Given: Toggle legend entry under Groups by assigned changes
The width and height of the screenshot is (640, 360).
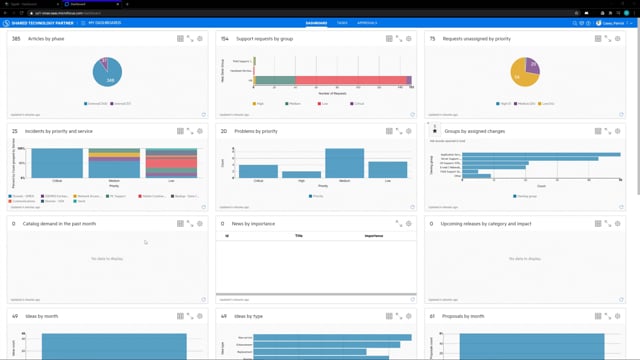Looking at the screenshot, I should click(525, 196).
